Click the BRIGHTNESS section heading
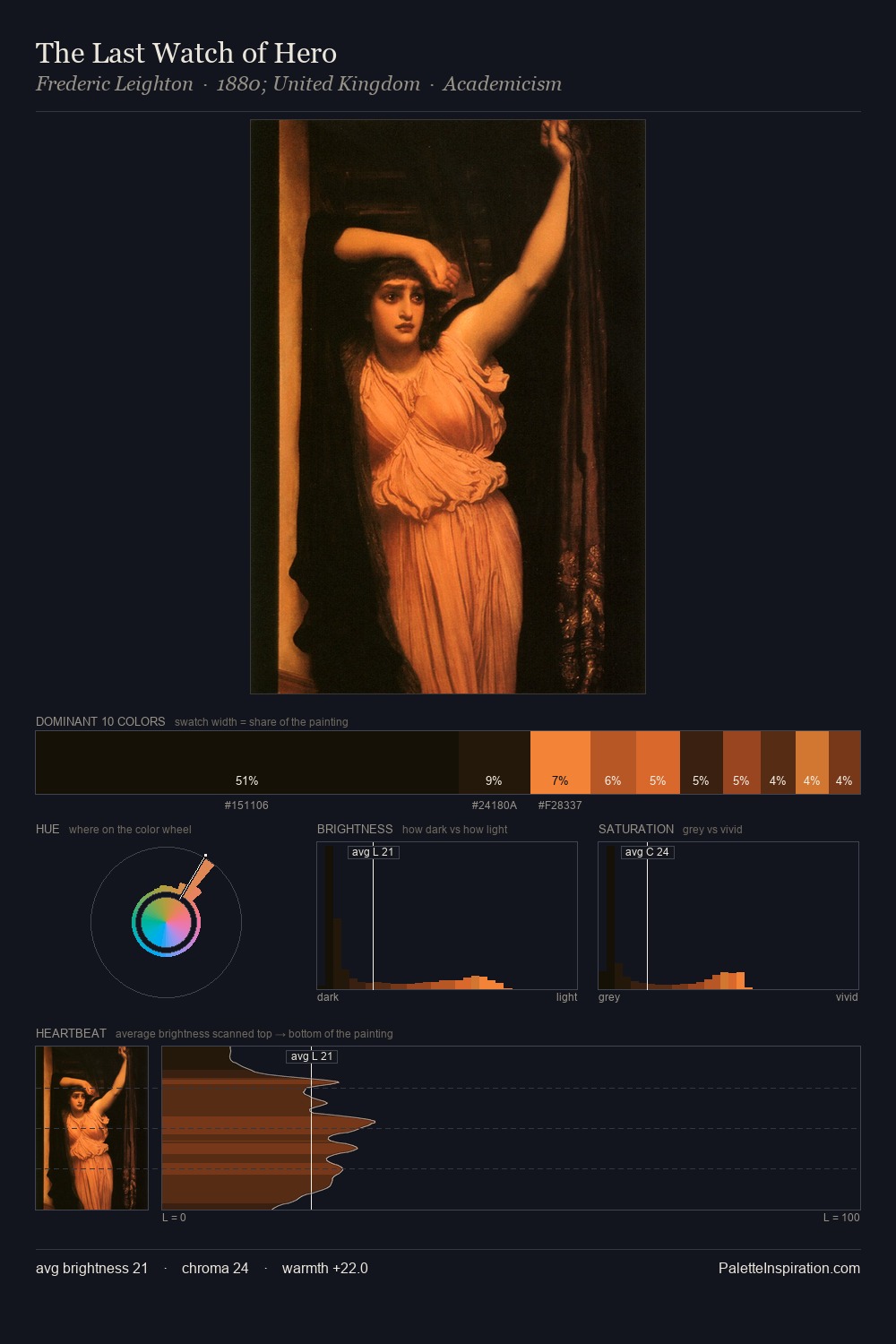The image size is (896, 1344). pos(355,829)
